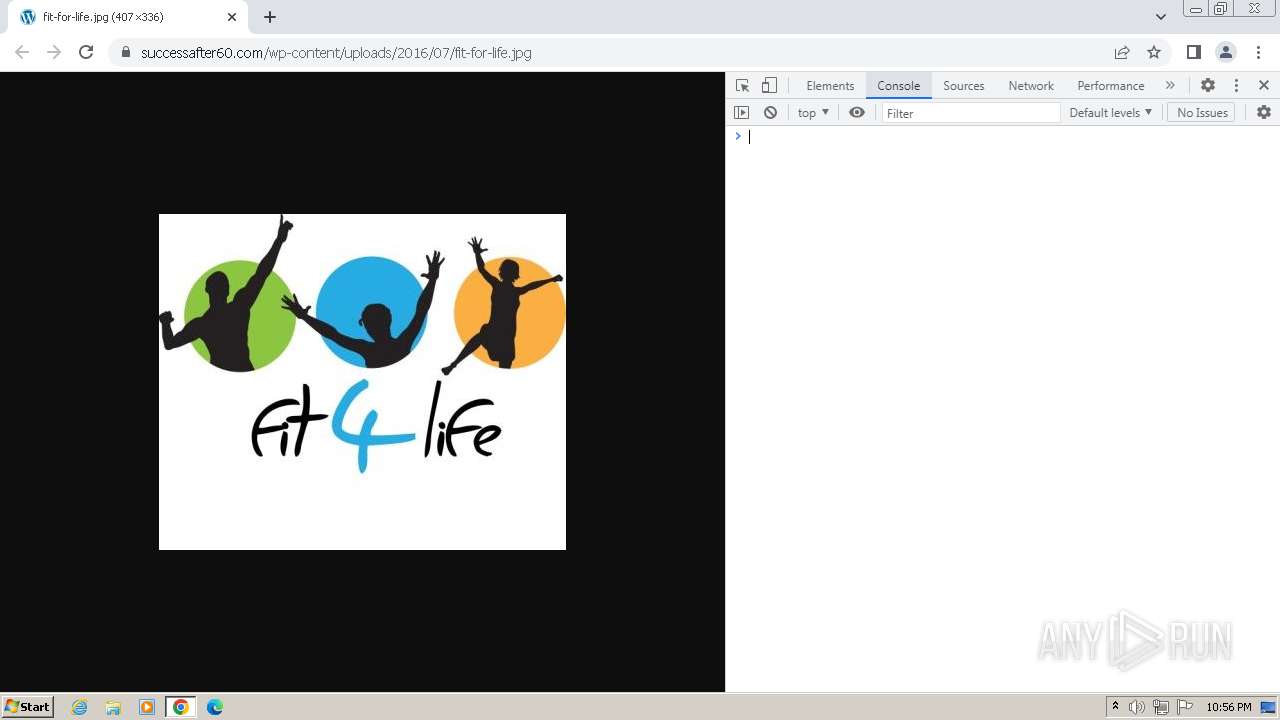
Task: Share this page icon
Action: (x=1122, y=52)
